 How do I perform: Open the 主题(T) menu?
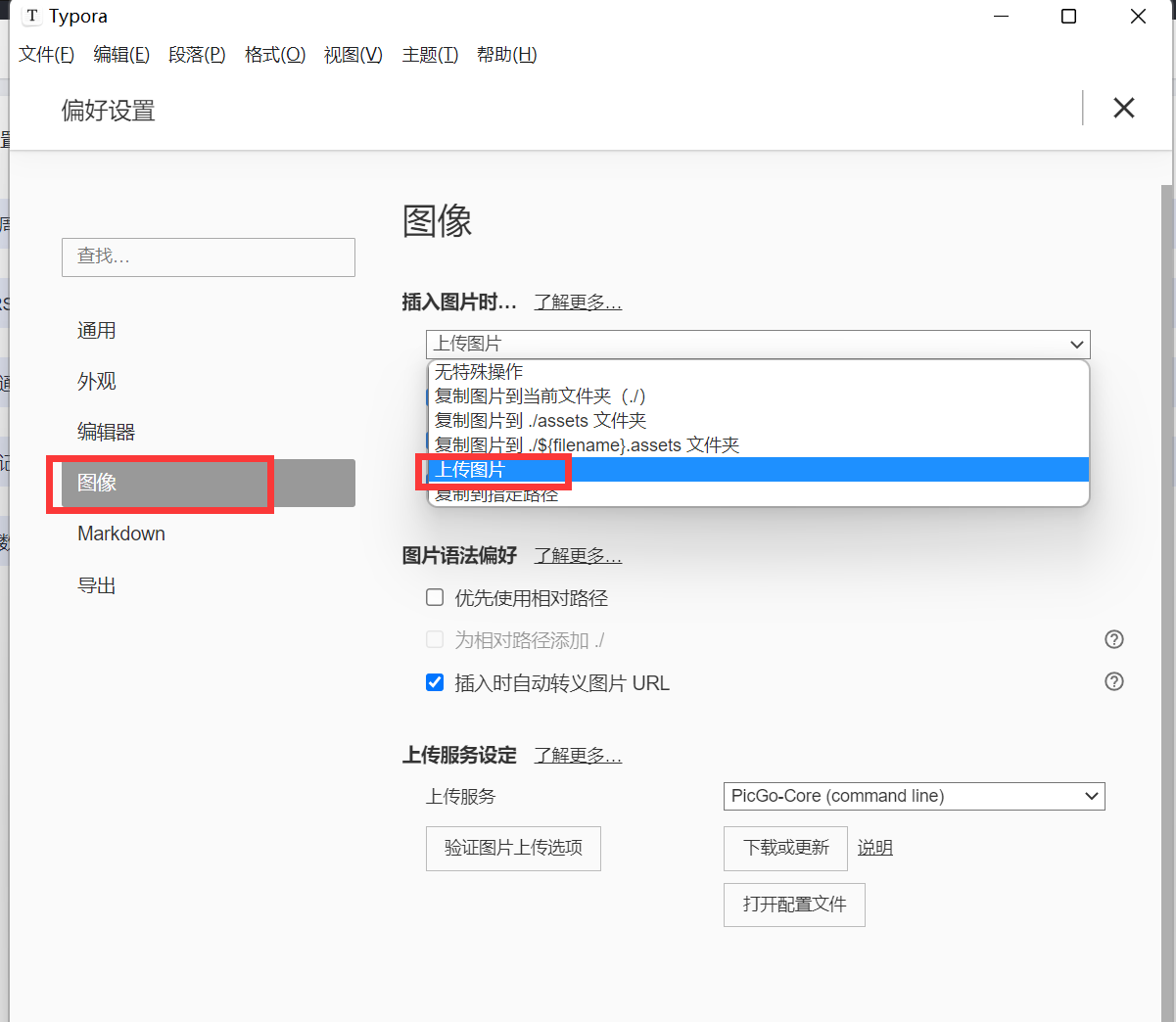430,55
